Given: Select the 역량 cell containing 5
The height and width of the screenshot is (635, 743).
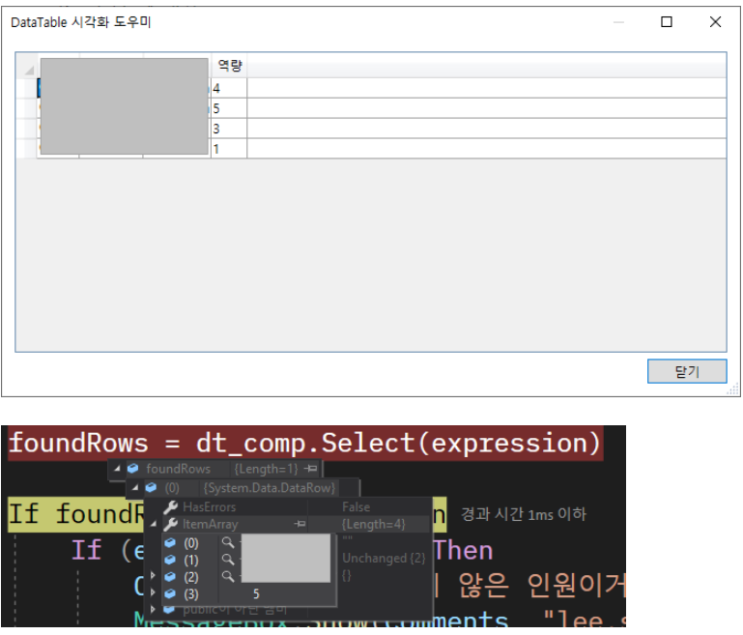Looking at the screenshot, I should (x=229, y=109).
